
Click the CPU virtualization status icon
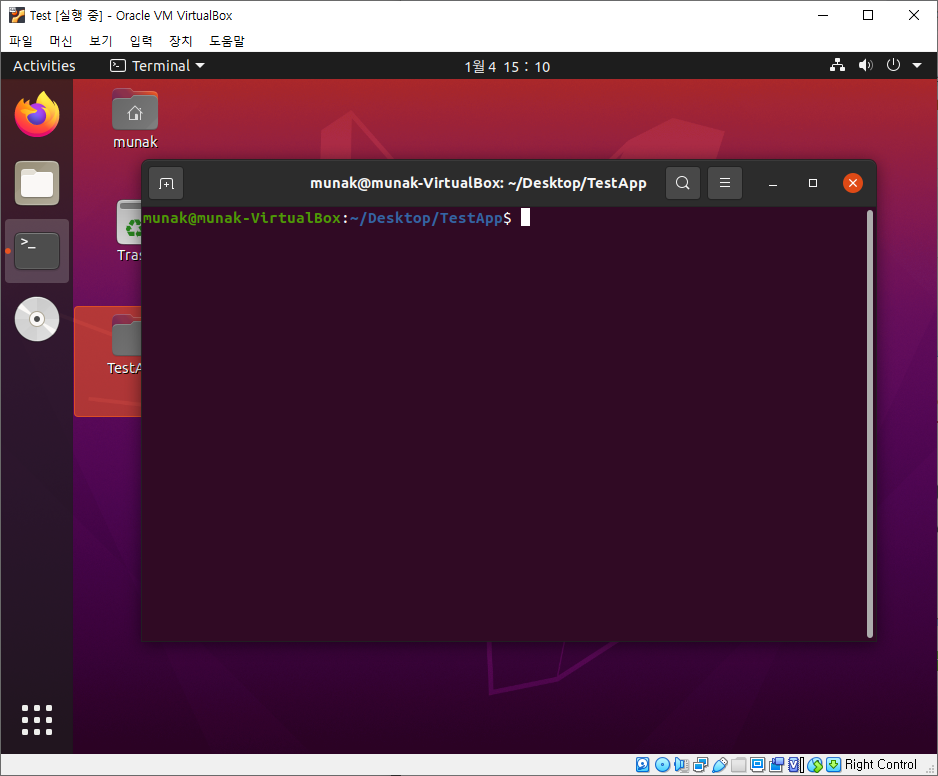794,765
